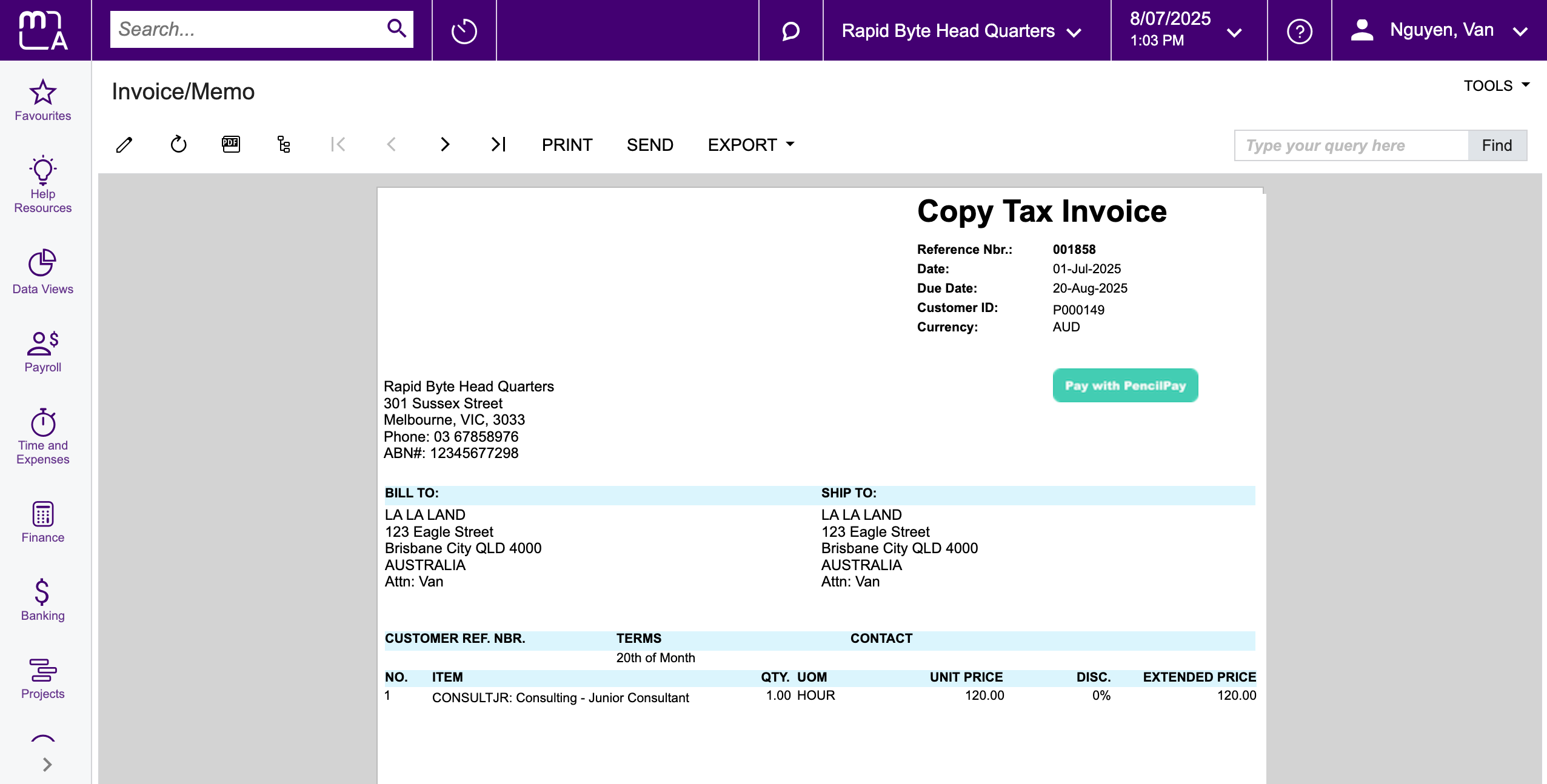Click the extended price 120.00 value
Image resolution: width=1547 pixels, height=784 pixels.
tap(1236, 696)
